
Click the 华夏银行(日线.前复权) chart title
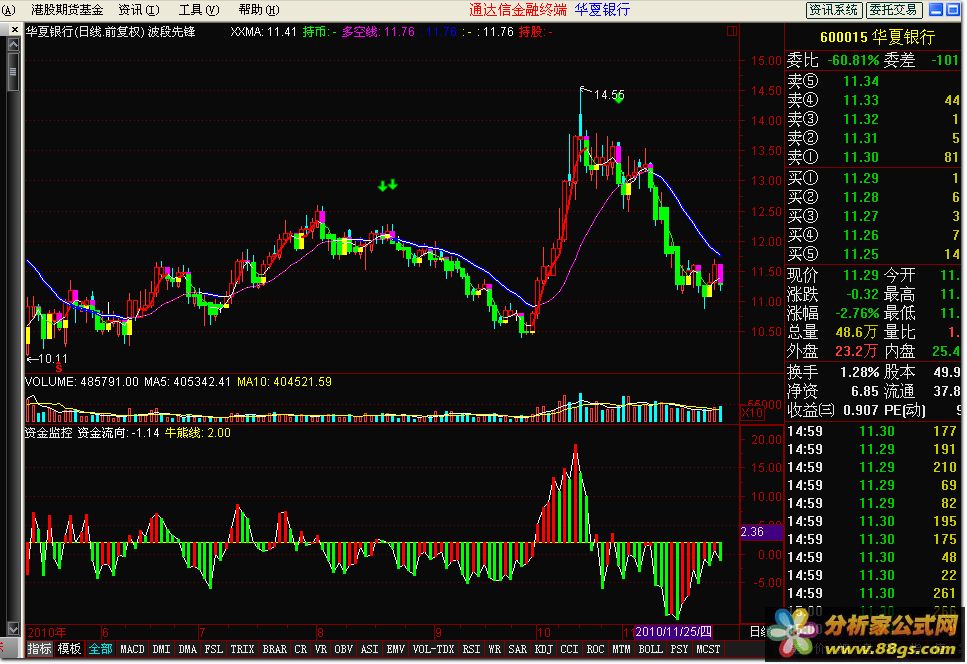tap(84, 31)
